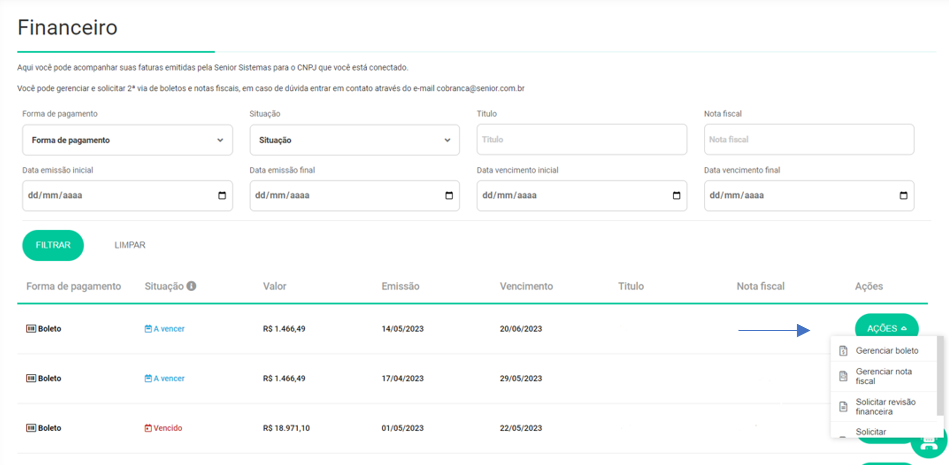Click the Situação info icon
This screenshot has height=465, width=949.
click(x=191, y=286)
